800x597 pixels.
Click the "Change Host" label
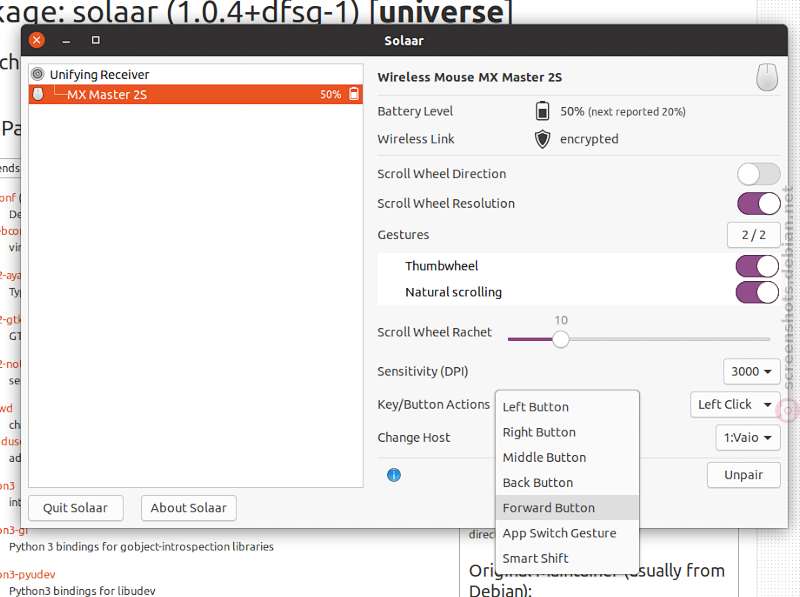click(414, 438)
